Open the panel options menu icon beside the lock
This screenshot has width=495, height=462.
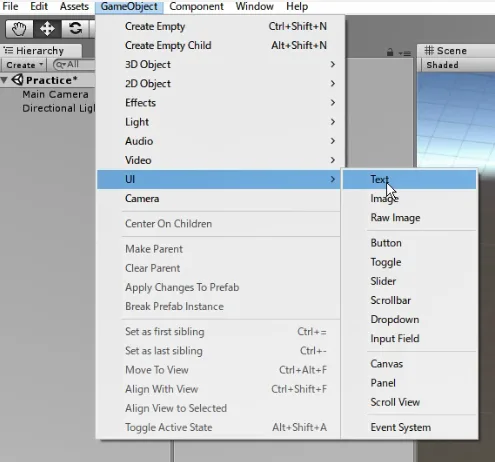[405, 53]
